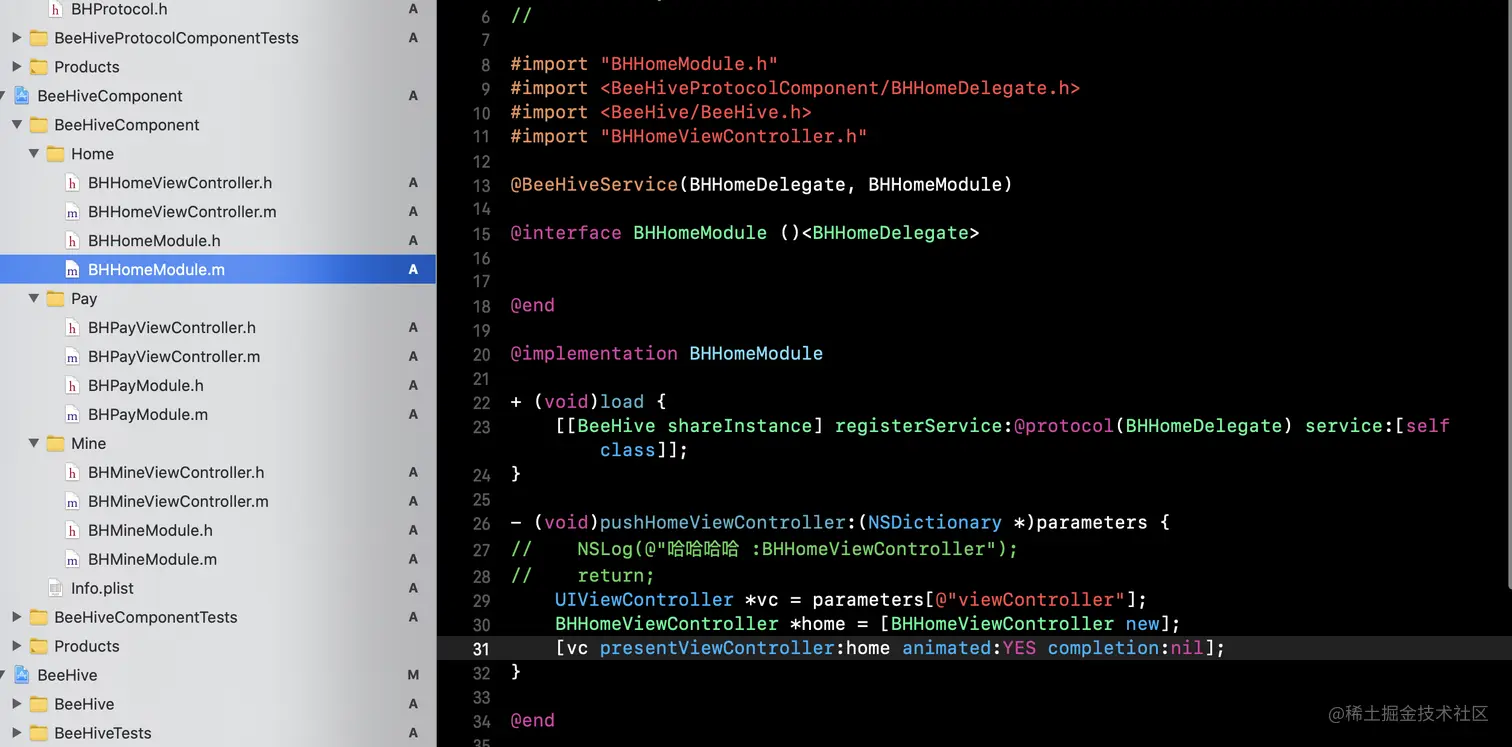Image resolution: width=1512 pixels, height=747 pixels.
Task: Expand the Products folder under BeeHiveProtocolComponentTests
Action: tap(16, 67)
